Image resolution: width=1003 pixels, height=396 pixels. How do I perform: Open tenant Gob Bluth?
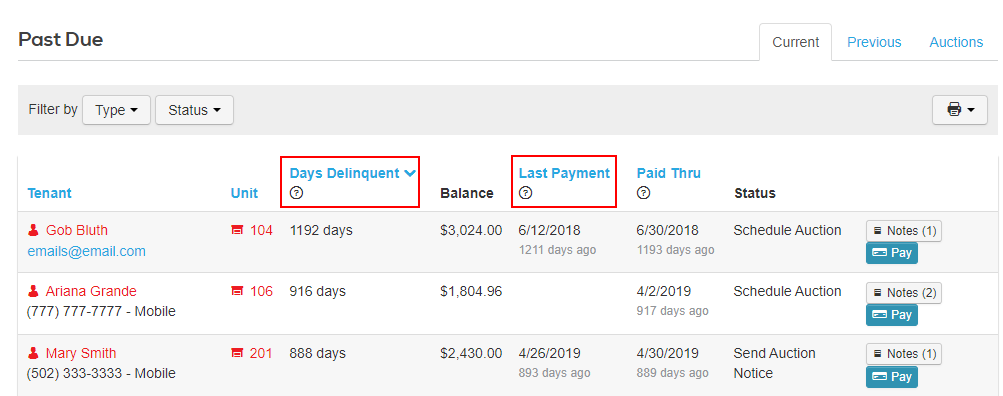(x=77, y=230)
